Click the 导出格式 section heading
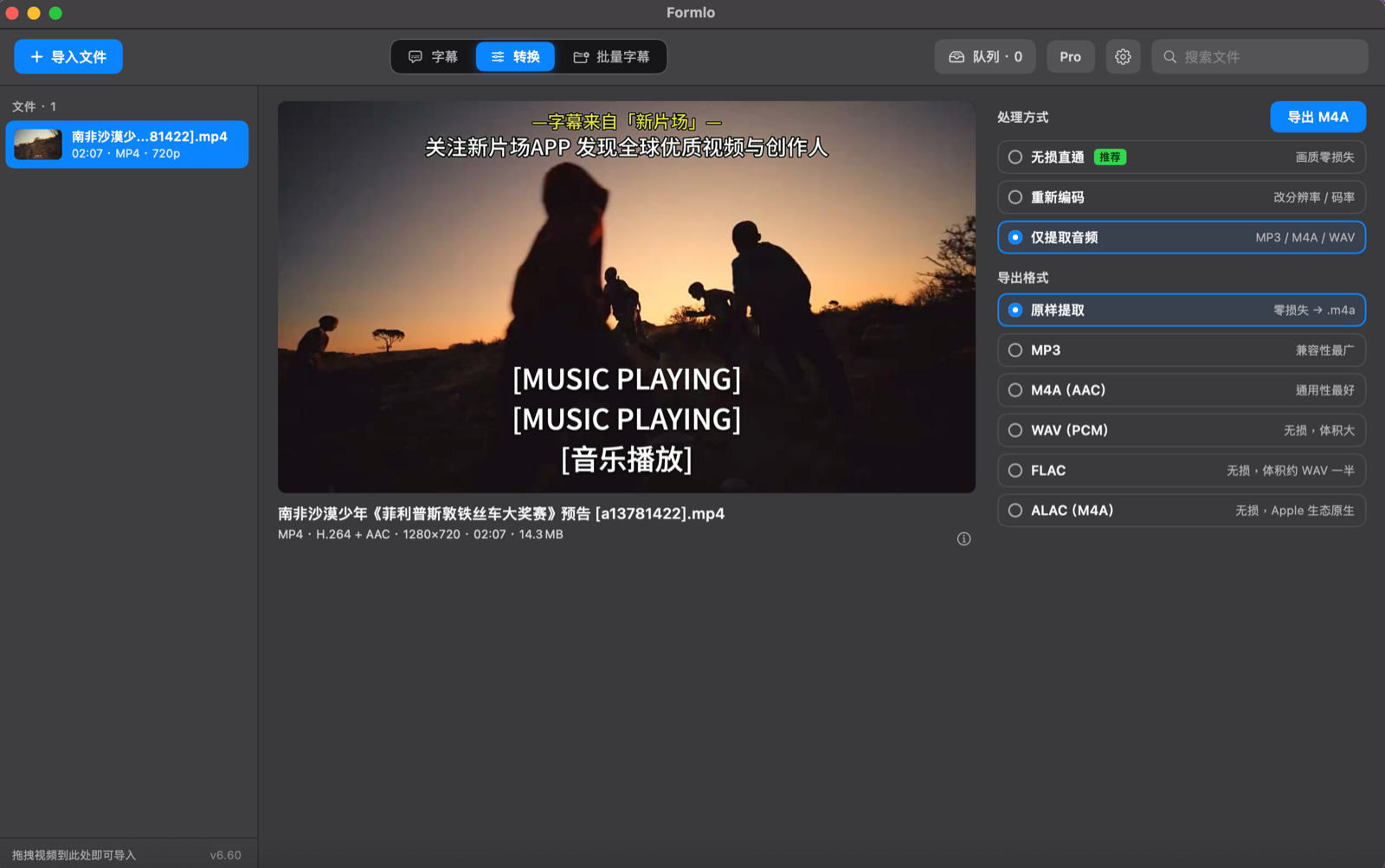Image resolution: width=1385 pixels, height=868 pixels. pos(1023,278)
